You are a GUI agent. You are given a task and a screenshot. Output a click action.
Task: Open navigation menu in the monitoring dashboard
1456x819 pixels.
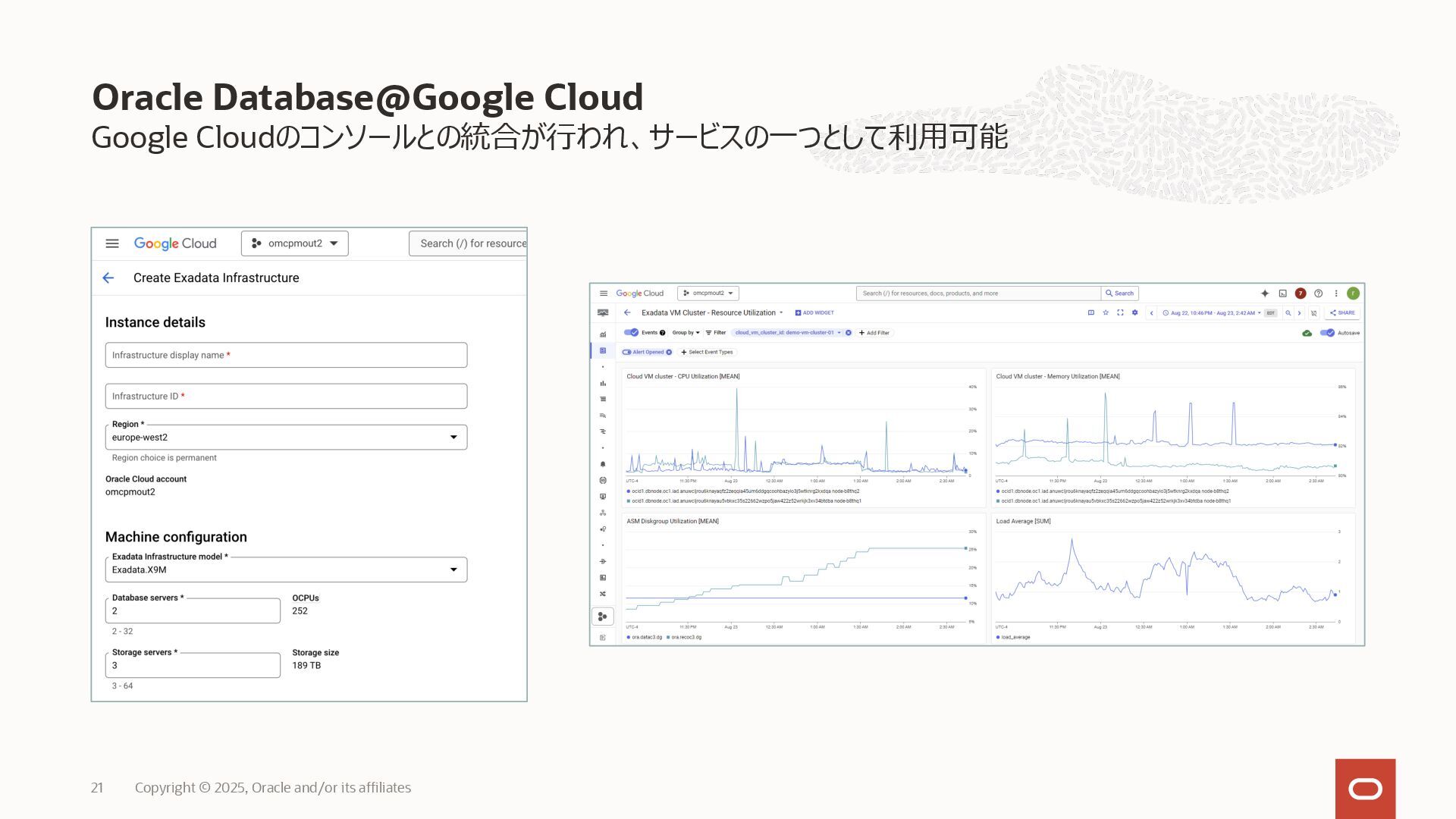point(604,293)
